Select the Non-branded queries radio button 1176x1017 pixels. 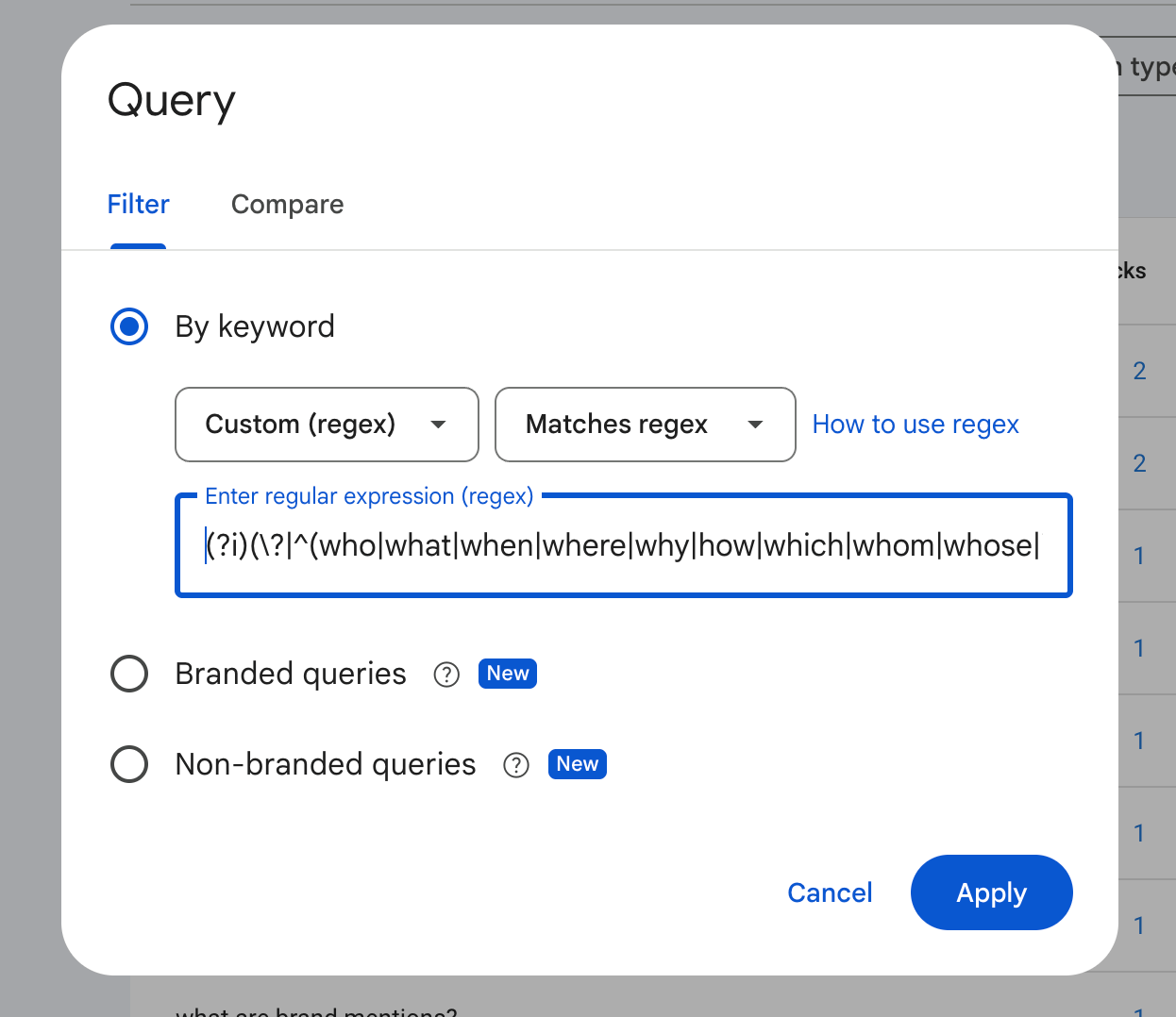coord(129,764)
